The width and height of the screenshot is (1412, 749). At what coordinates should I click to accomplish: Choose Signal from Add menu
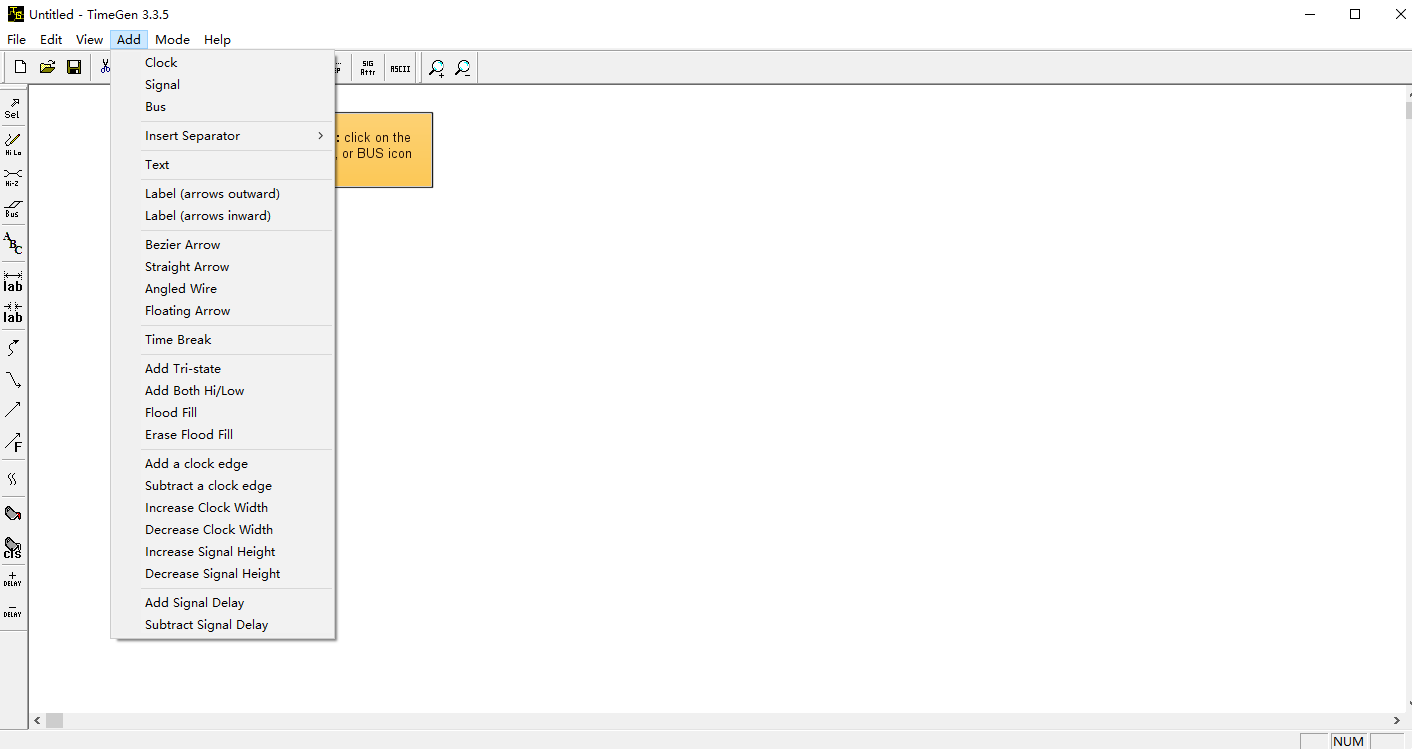tap(223, 85)
